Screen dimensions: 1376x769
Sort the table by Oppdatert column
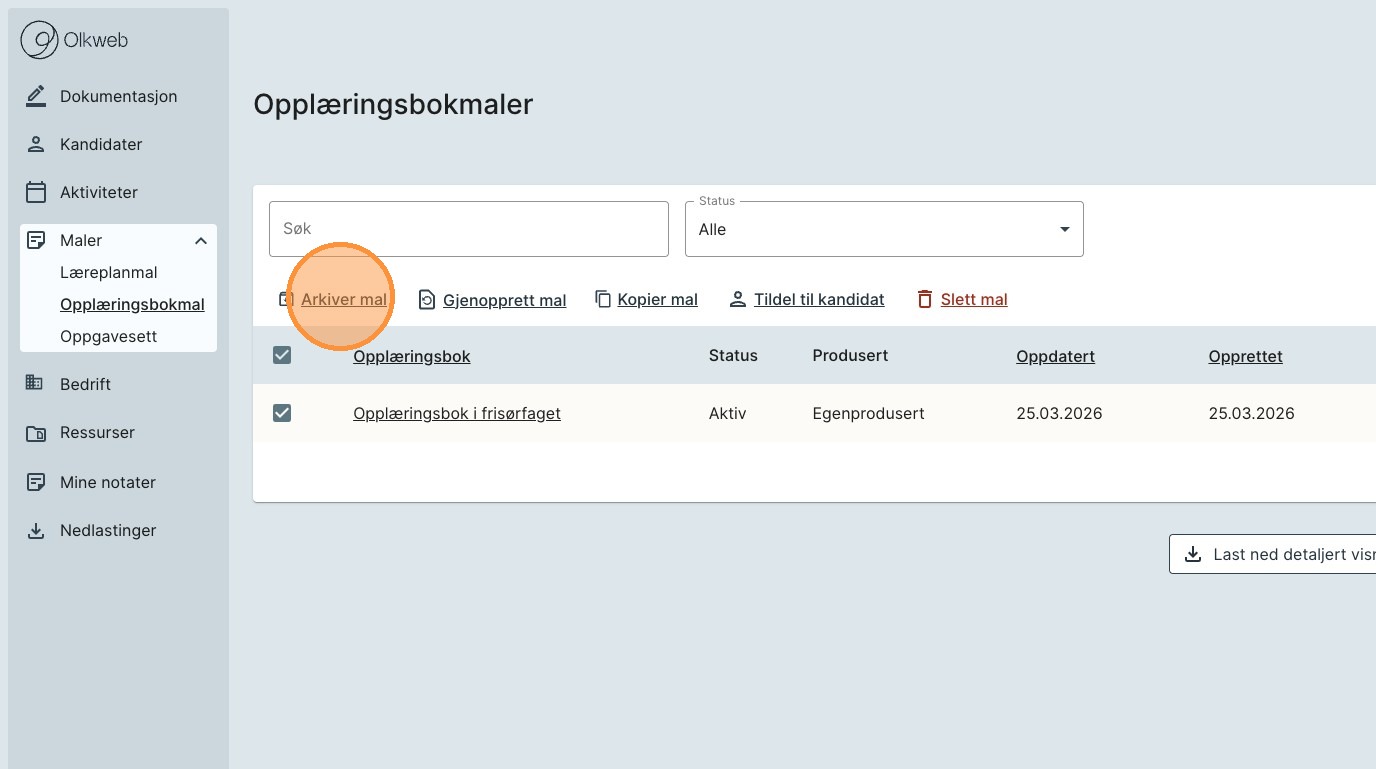point(1055,356)
